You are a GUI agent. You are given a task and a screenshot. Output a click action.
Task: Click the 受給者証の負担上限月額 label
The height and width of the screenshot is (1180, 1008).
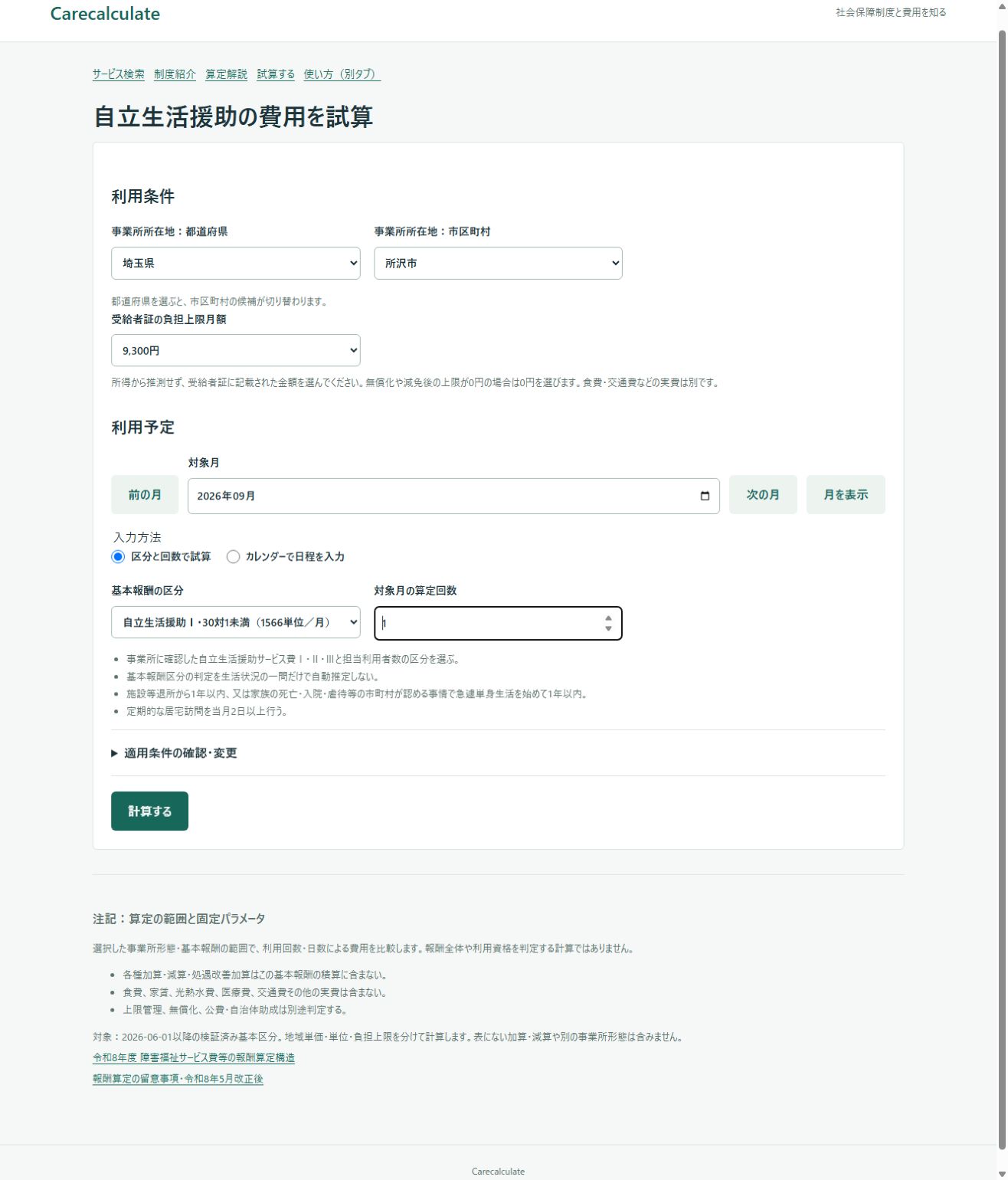(x=169, y=320)
